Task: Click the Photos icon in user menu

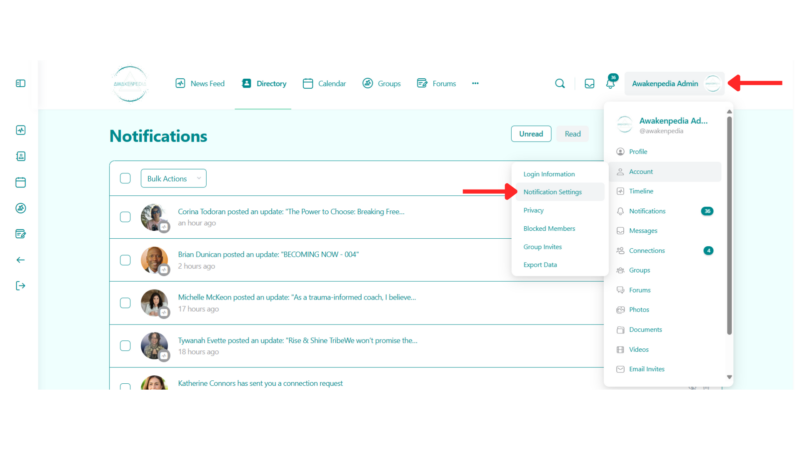Action: (x=620, y=310)
